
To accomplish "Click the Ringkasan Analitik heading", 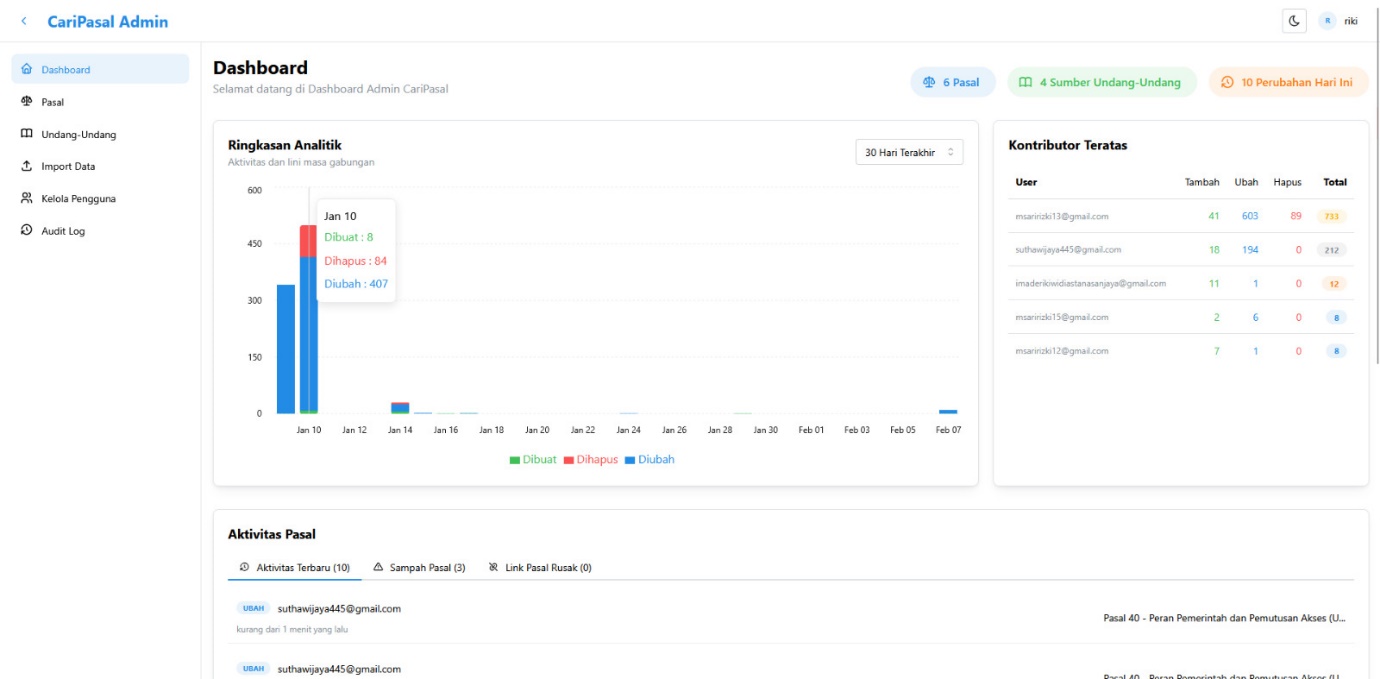I will coord(285,145).
